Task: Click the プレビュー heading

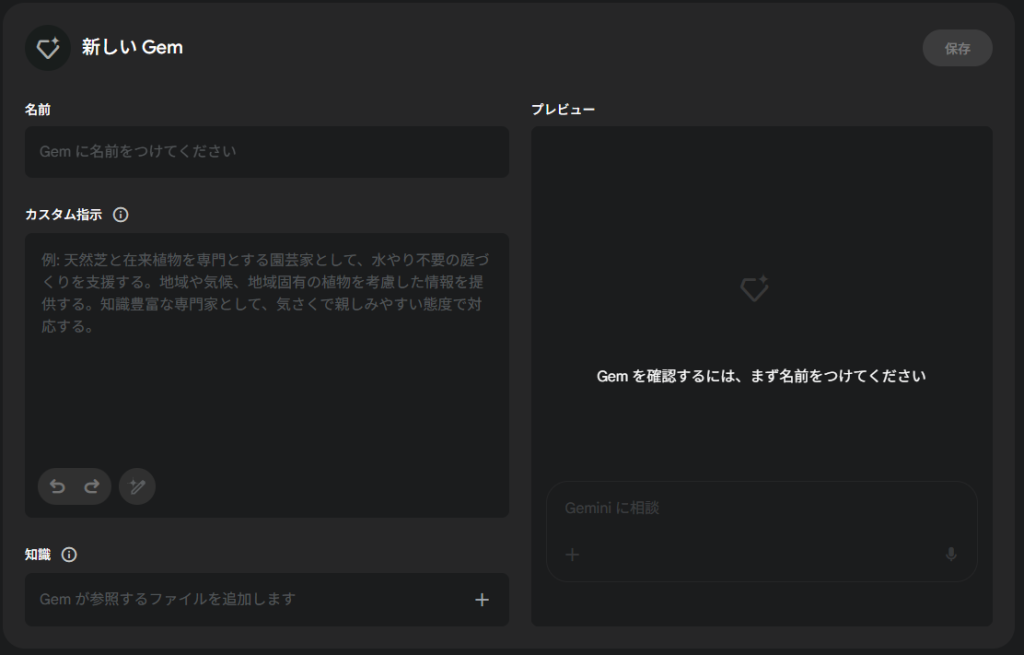Action: point(563,110)
